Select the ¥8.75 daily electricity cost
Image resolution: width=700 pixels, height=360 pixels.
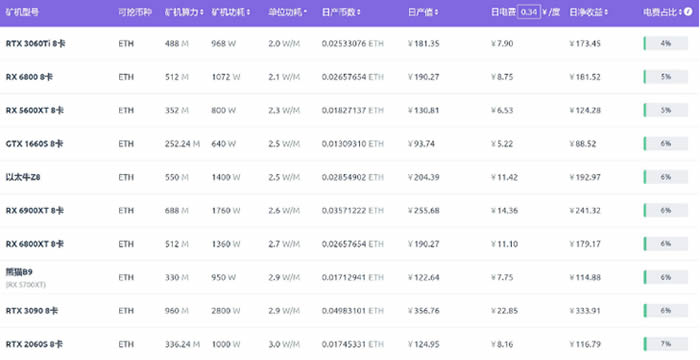coord(502,77)
